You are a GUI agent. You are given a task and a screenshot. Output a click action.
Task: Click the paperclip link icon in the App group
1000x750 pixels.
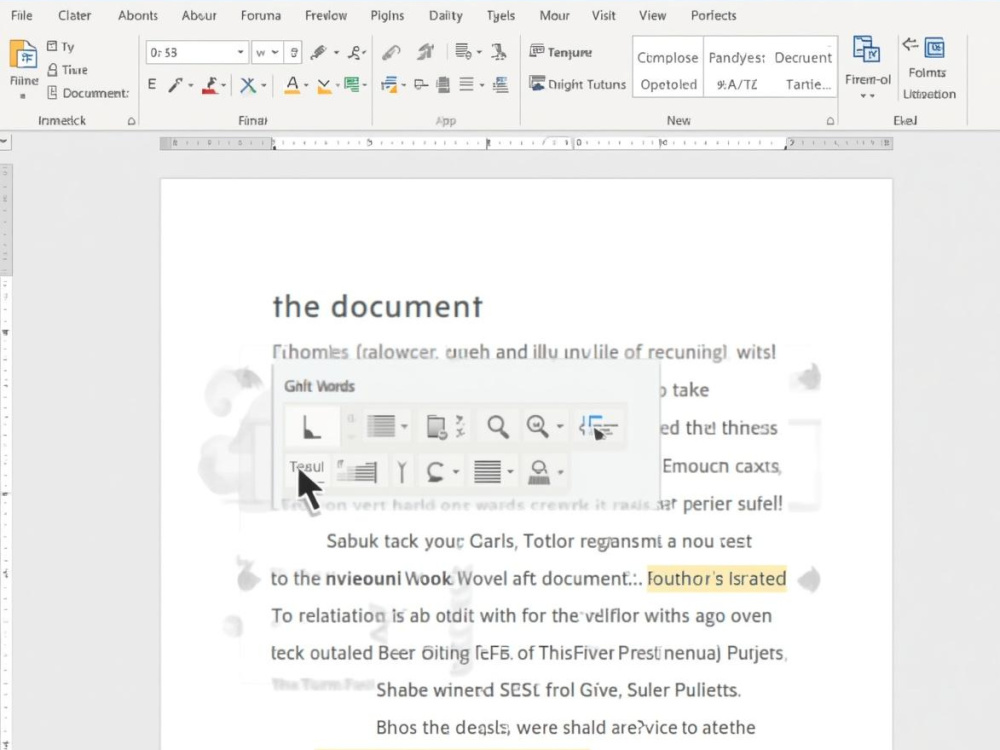(391, 52)
